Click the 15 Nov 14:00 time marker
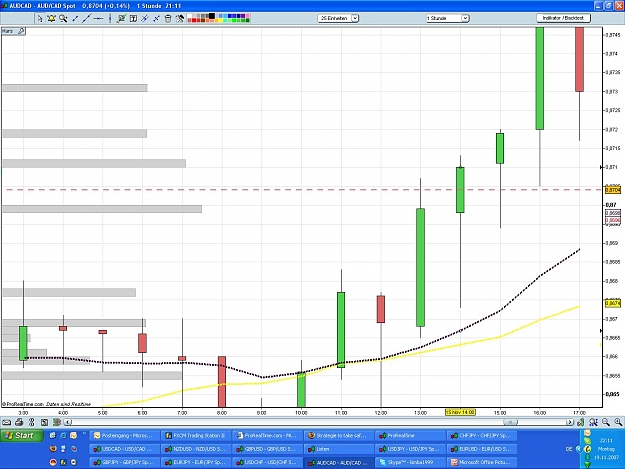Viewport: 625px width, 469px height. pos(460,412)
